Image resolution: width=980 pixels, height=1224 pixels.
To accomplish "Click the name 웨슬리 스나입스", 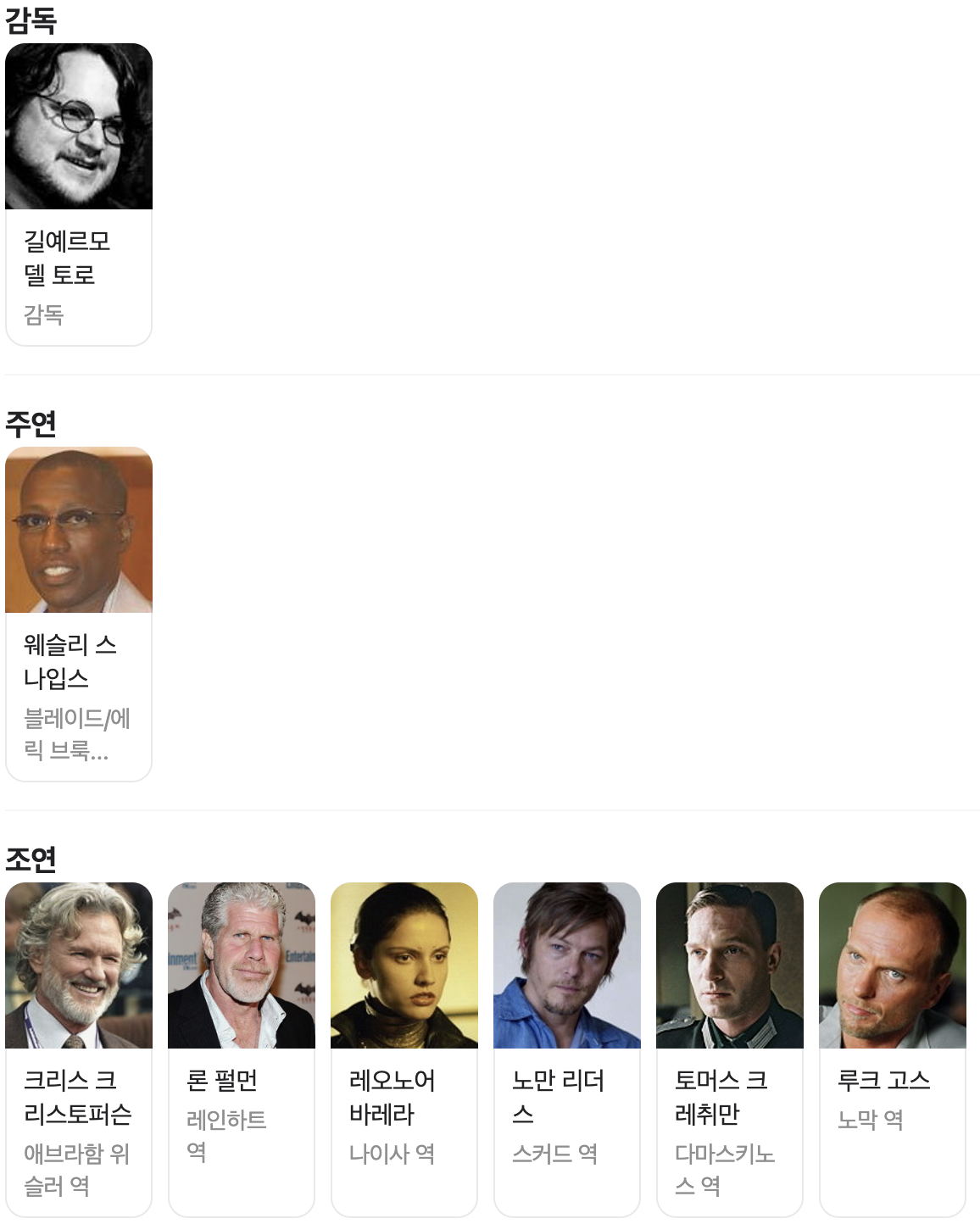I will click(x=70, y=661).
